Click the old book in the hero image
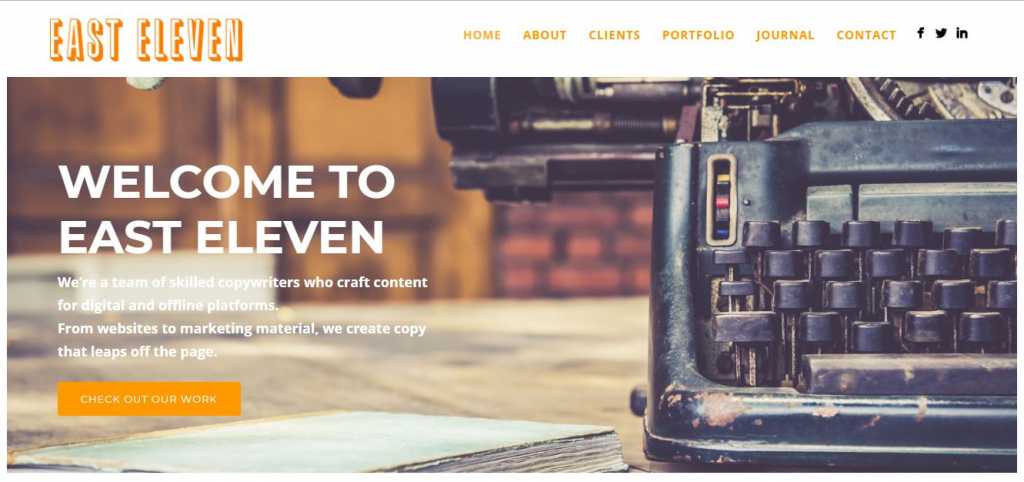1024x482 pixels. click(x=320, y=442)
